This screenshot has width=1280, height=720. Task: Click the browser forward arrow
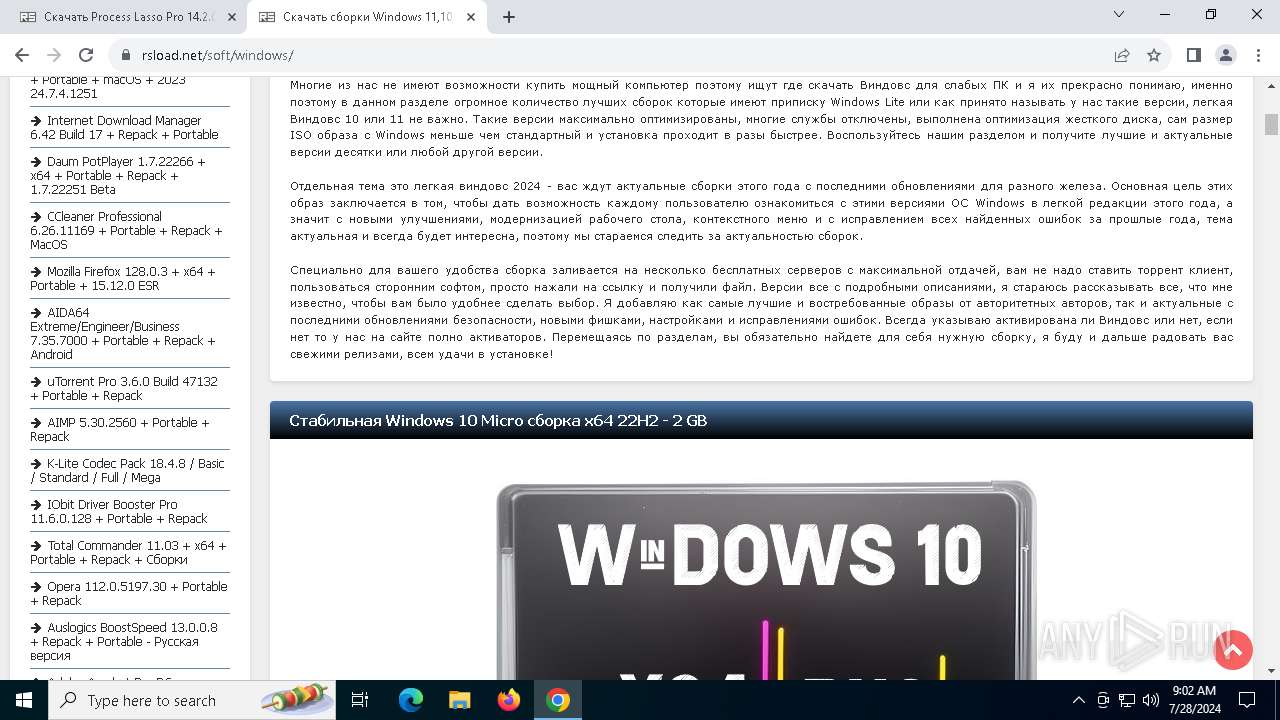54,55
